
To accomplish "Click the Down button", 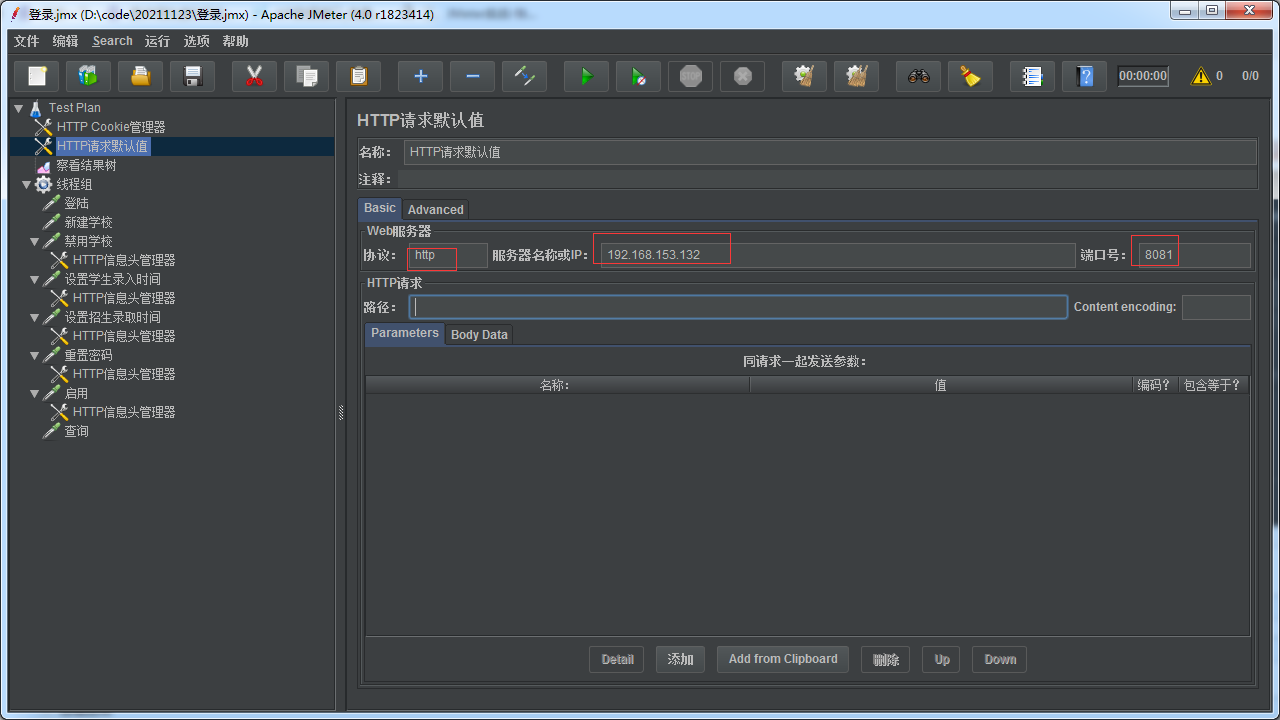I will click(x=1000, y=659).
